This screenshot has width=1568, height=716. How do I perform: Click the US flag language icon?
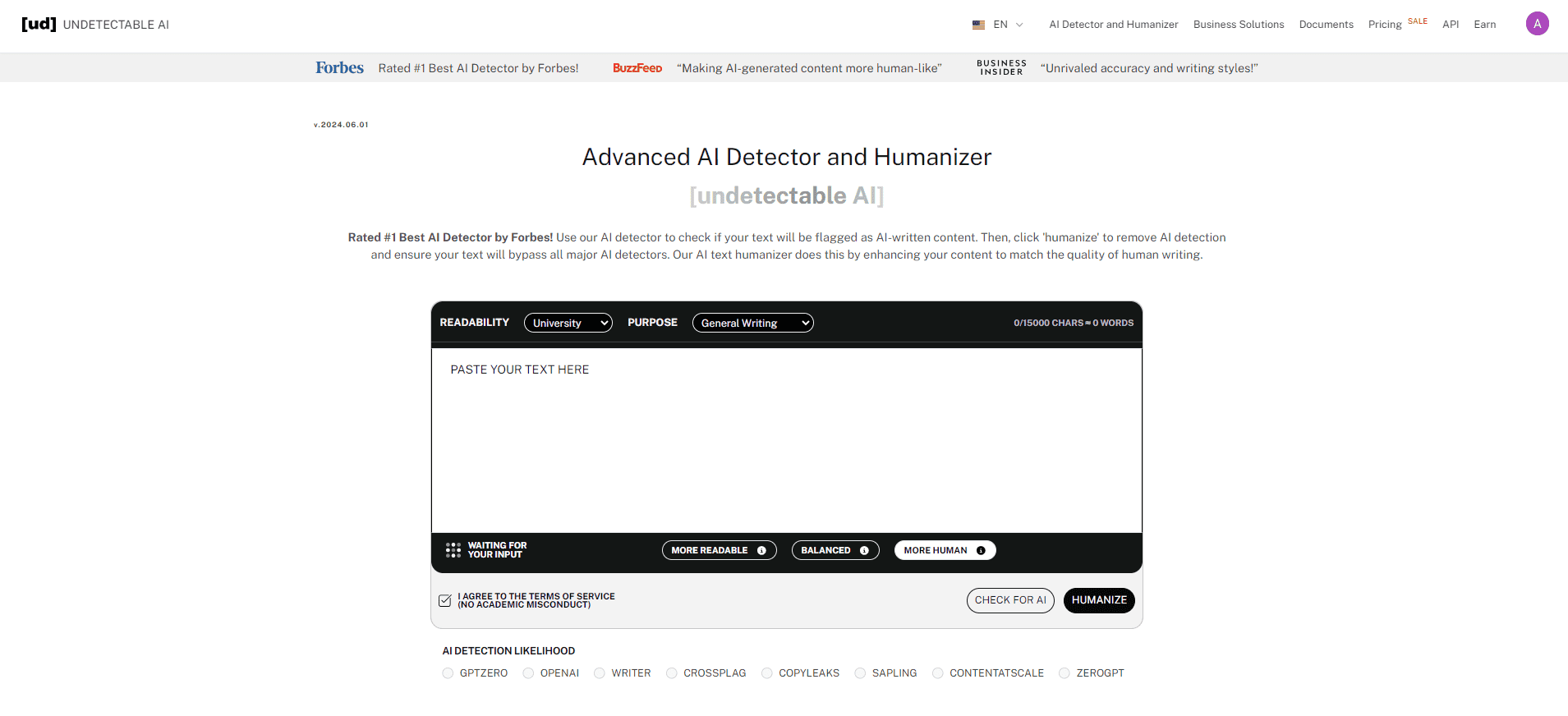point(978,25)
